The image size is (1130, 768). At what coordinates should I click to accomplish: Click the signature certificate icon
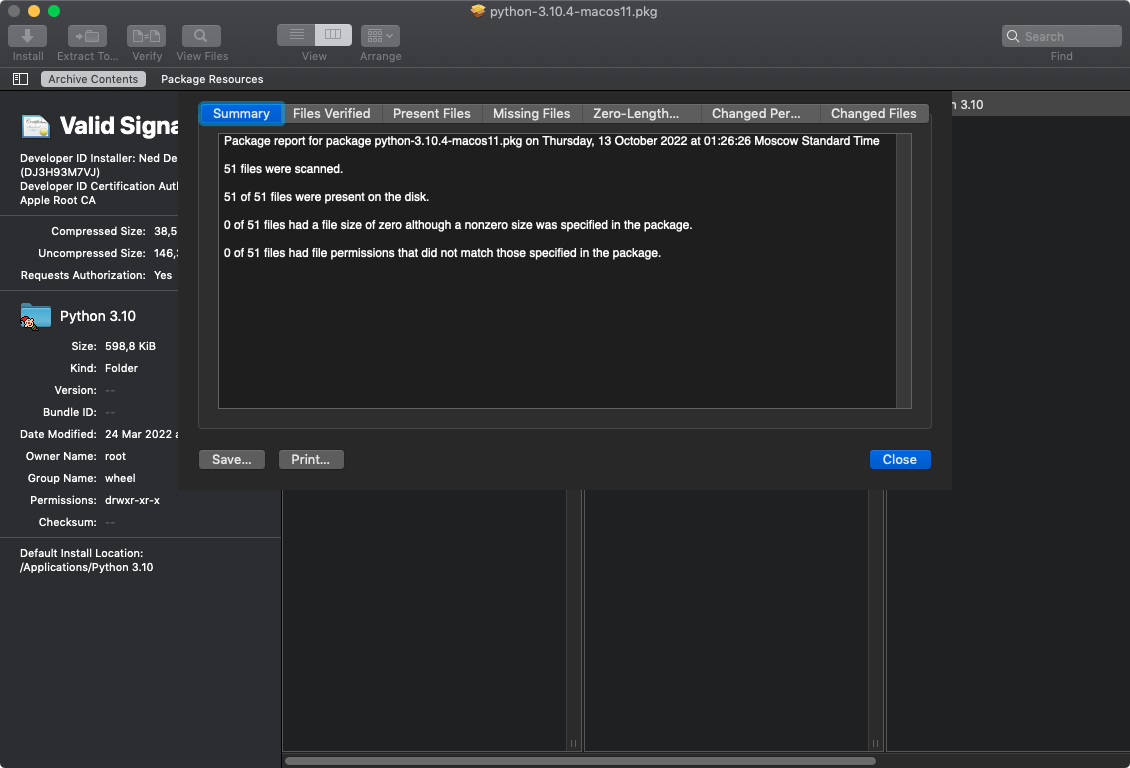click(x=36, y=126)
